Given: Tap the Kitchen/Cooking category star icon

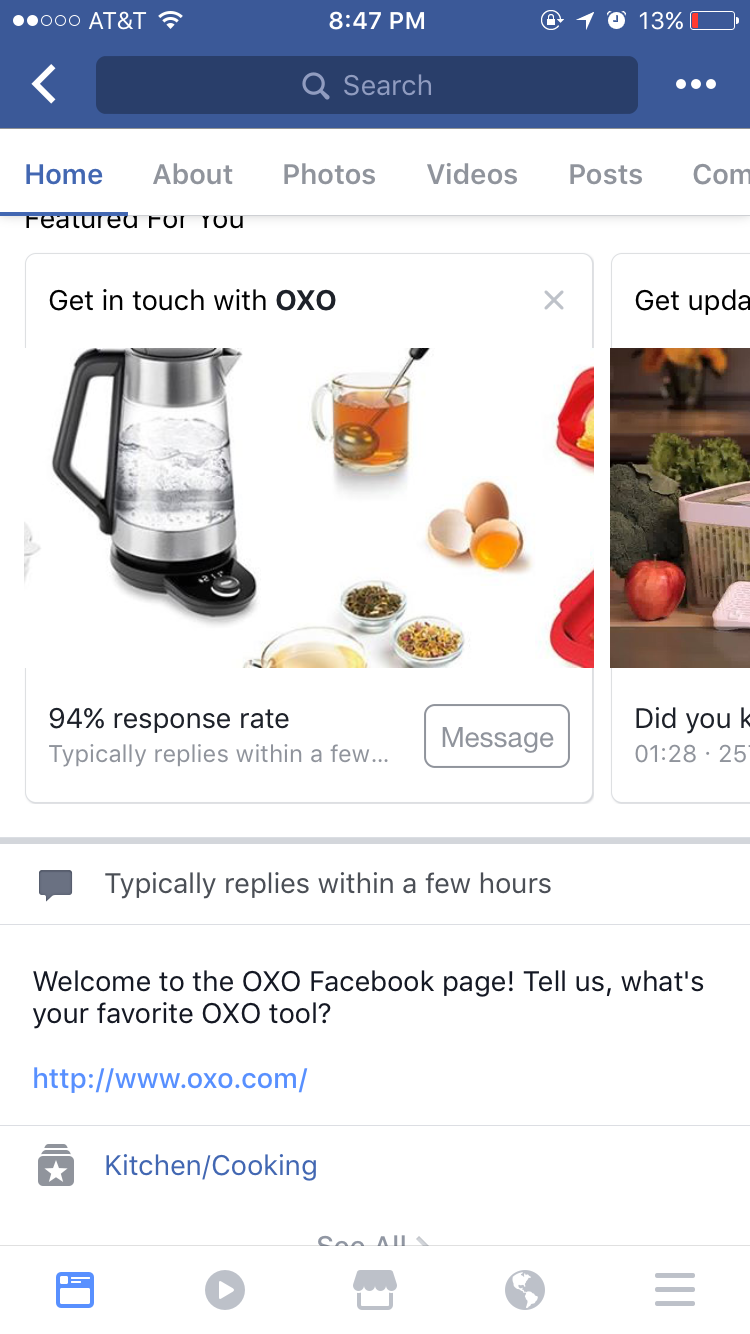Looking at the screenshot, I should point(56,1166).
